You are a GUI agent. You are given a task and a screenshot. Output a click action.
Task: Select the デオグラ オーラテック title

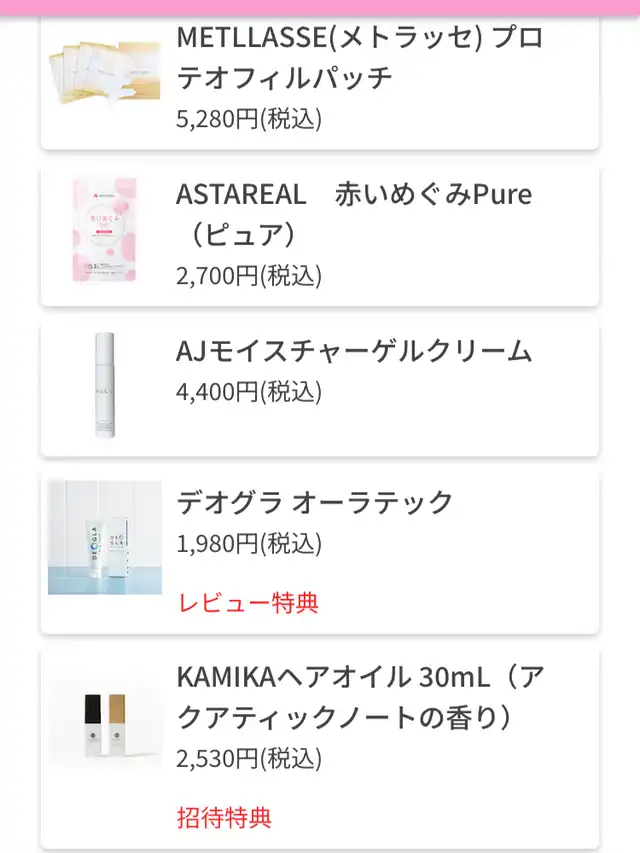pyautogui.click(x=315, y=502)
